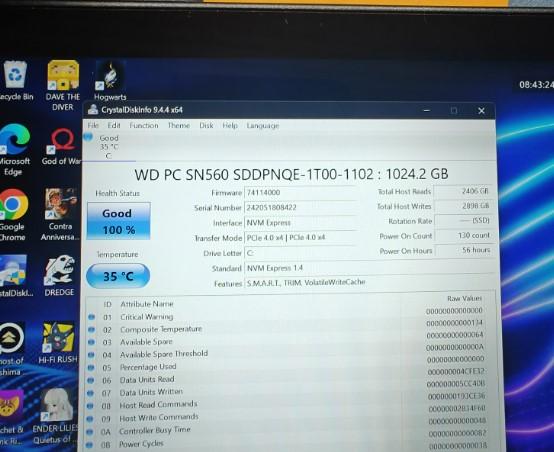Click Critical Warning status indicator dot

[92, 317]
